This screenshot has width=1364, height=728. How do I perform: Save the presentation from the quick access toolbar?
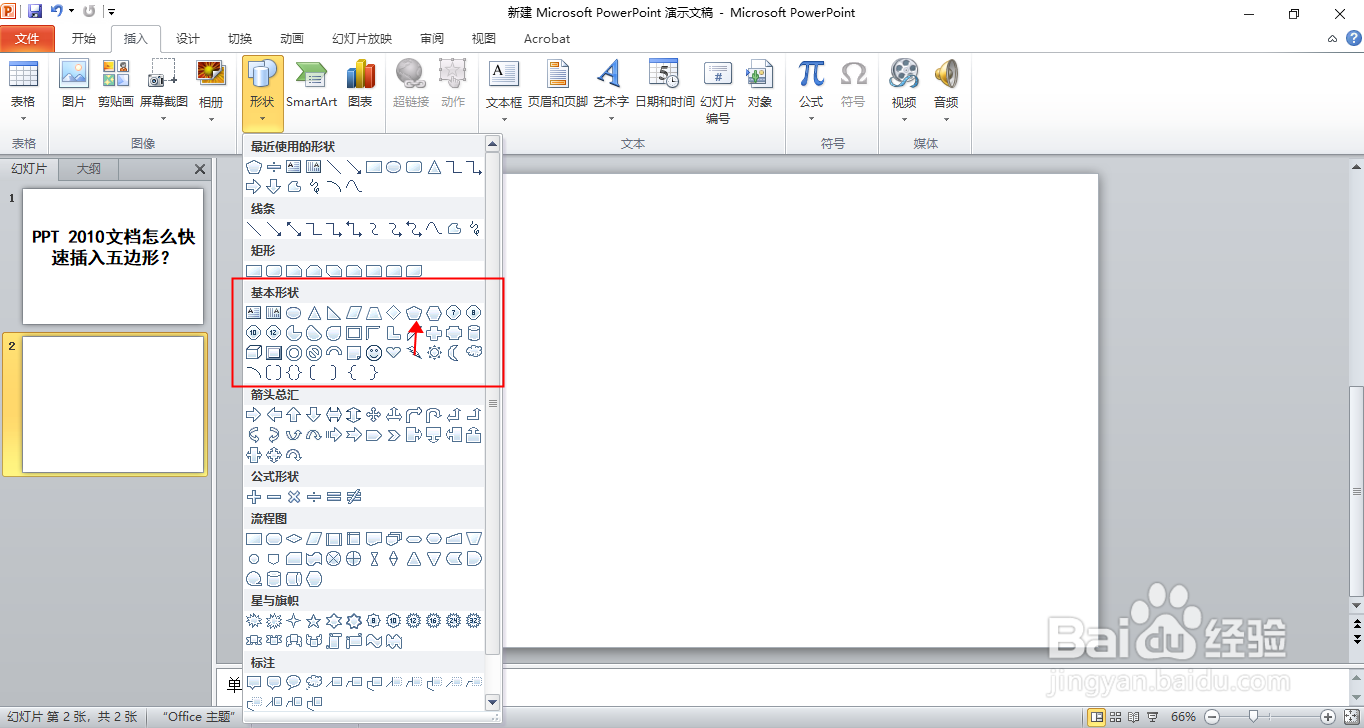point(35,12)
